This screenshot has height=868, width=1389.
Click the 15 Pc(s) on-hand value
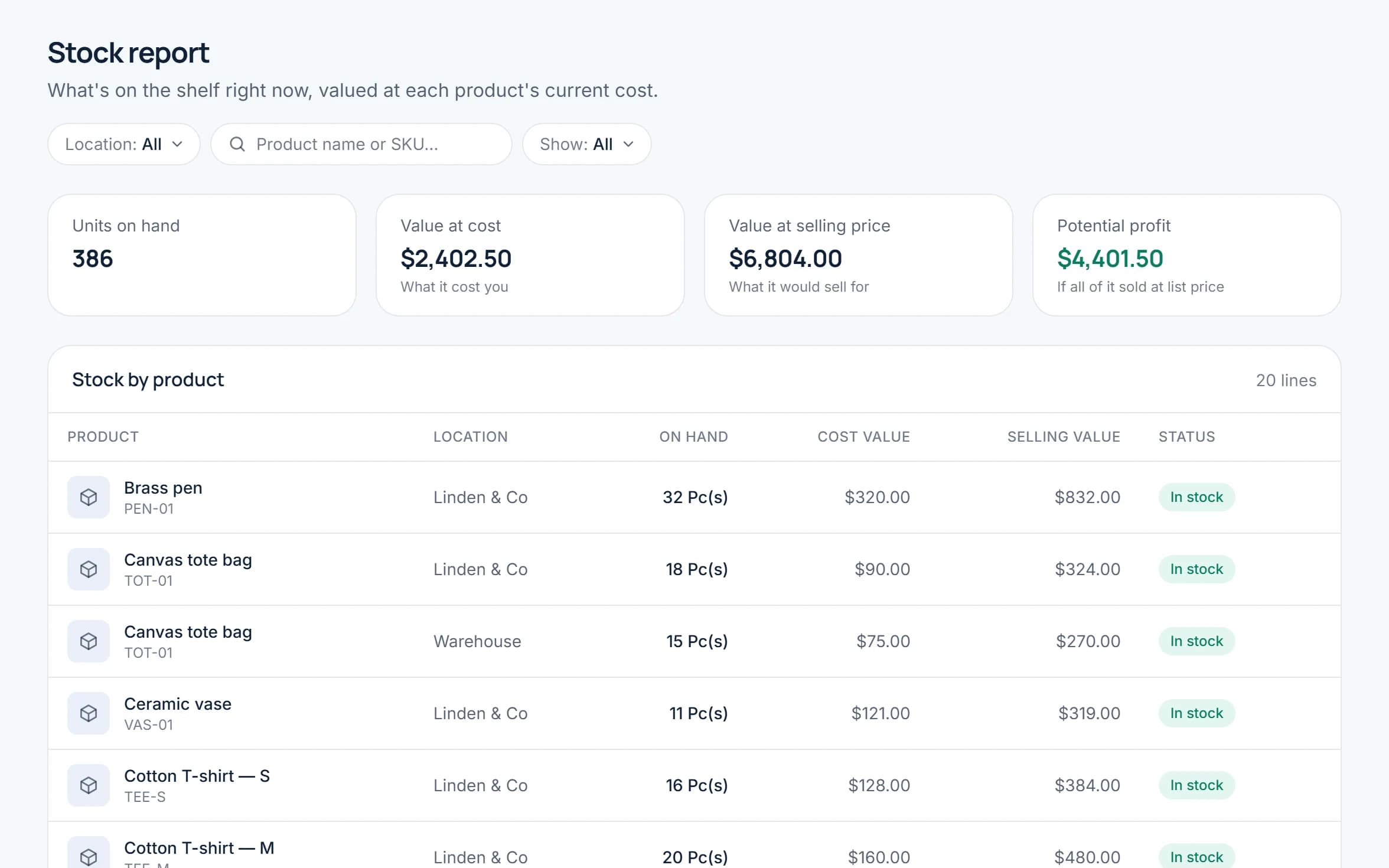click(697, 641)
